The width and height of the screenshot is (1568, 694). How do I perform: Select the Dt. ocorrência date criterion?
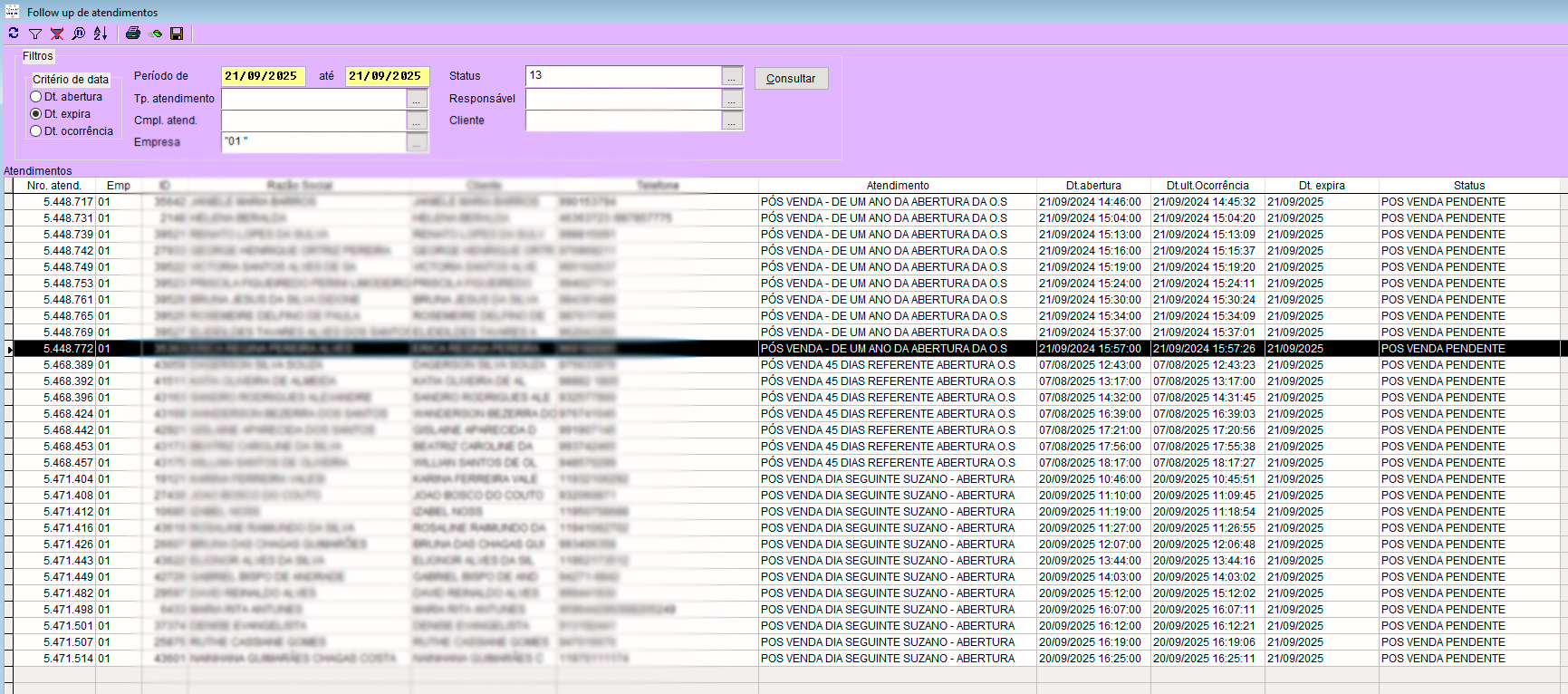coord(36,131)
